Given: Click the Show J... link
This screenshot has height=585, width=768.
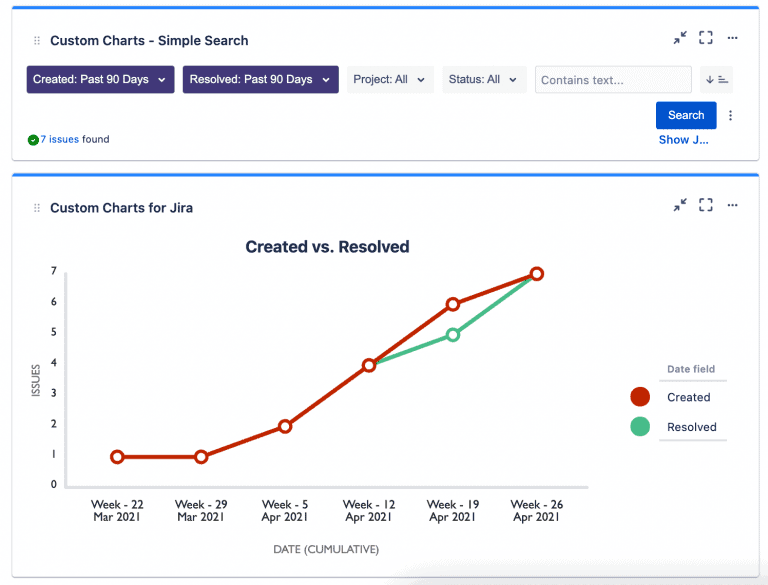Looking at the screenshot, I should (683, 140).
